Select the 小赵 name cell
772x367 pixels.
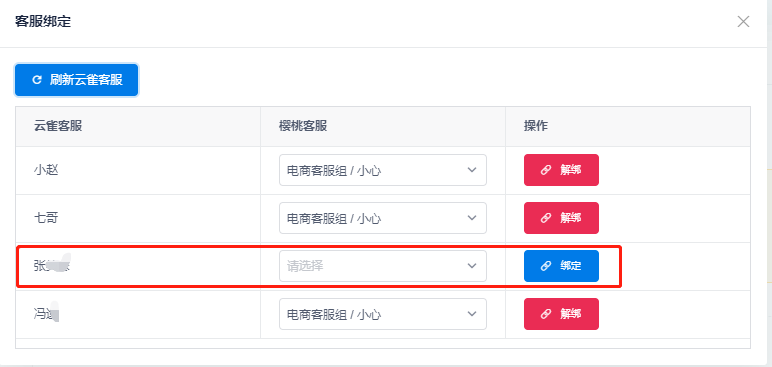pos(138,170)
